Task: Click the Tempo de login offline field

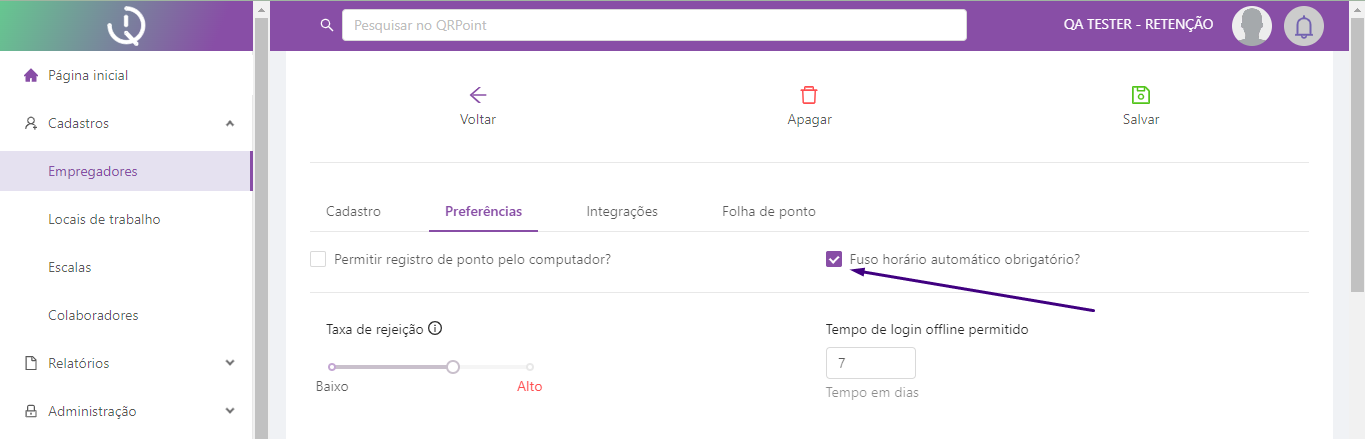Action: (x=870, y=363)
